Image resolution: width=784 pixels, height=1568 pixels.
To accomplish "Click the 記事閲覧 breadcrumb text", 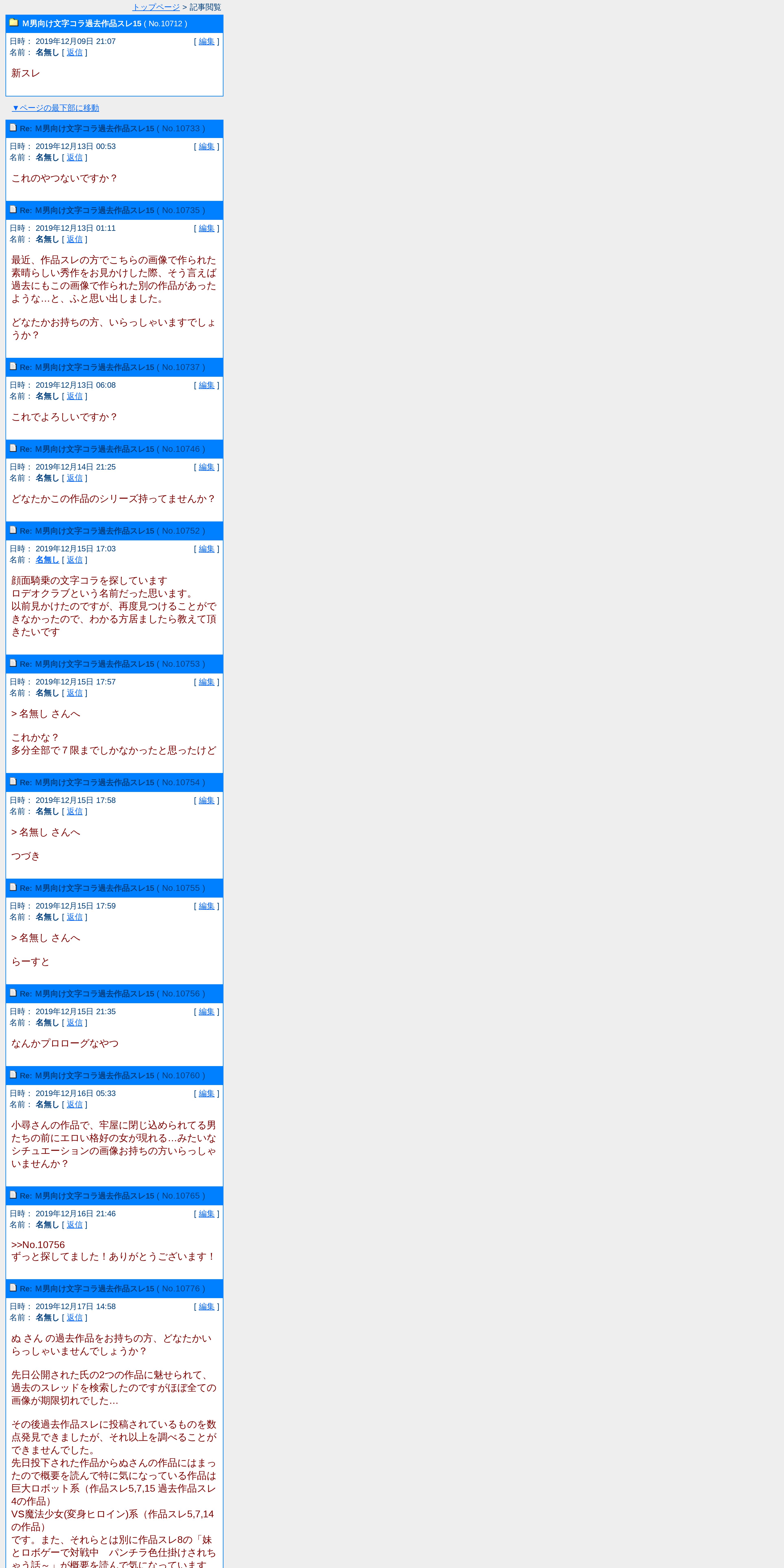I will tap(205, 7).
